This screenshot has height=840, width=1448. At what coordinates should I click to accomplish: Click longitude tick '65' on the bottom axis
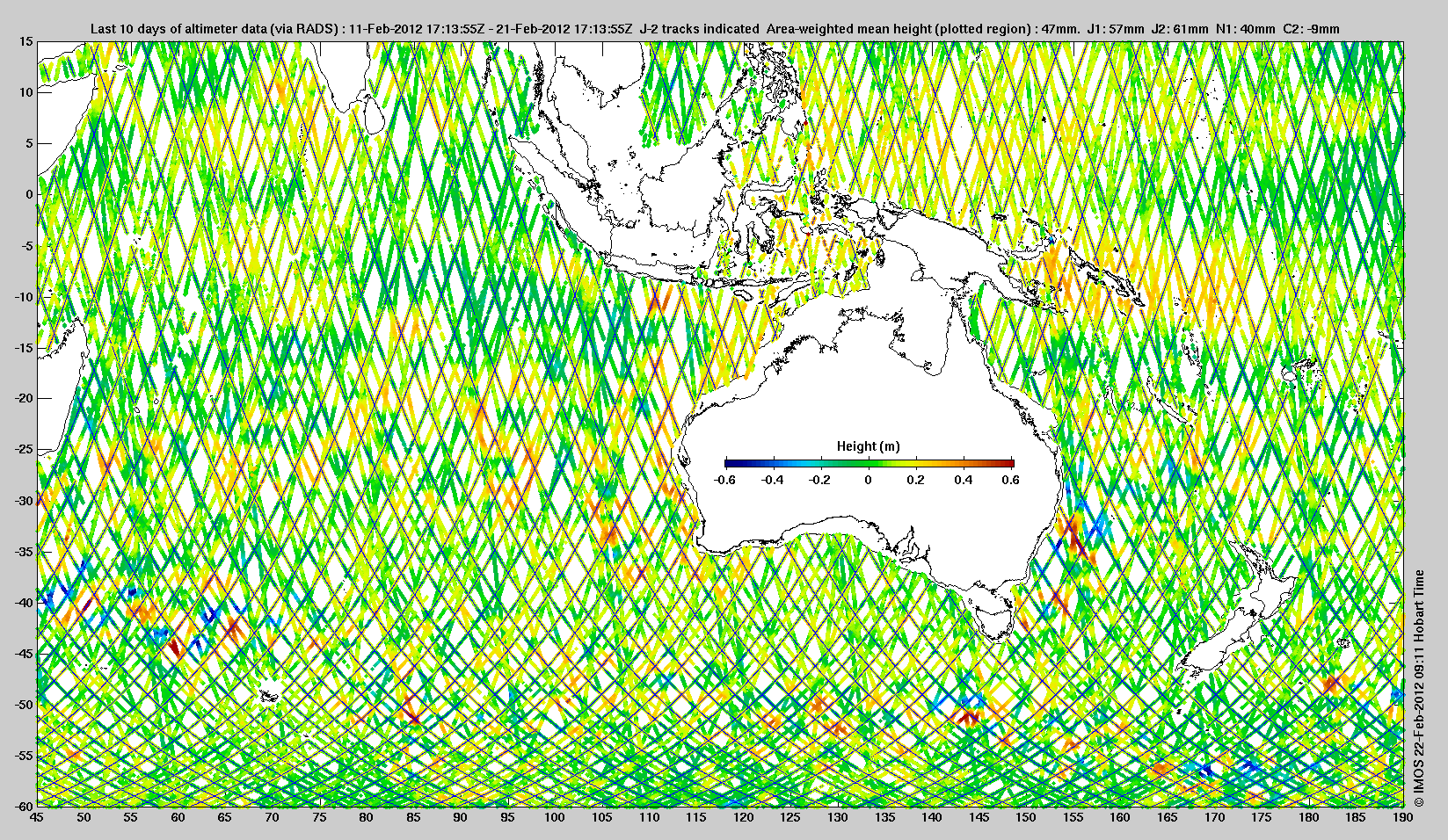point(225,817)
